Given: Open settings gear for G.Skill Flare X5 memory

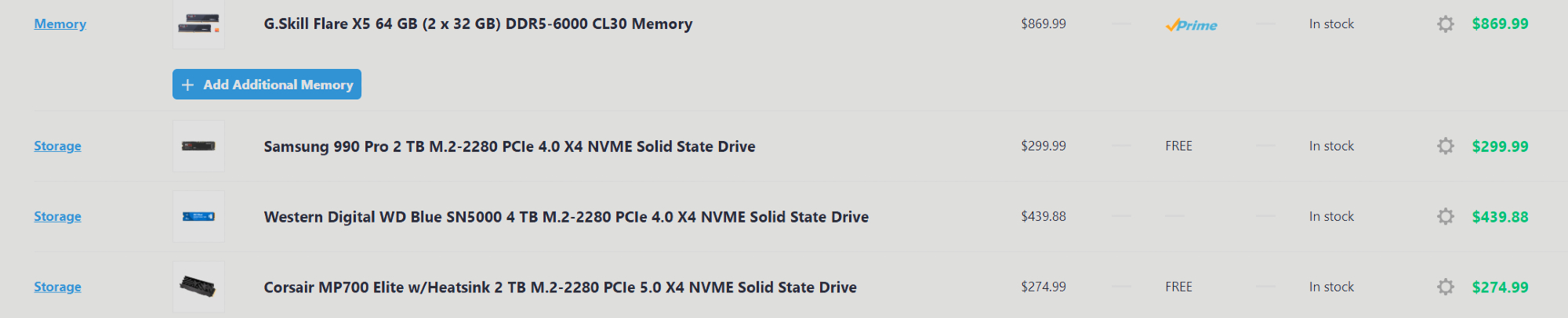Looking at the screenshot, I should point(1445,24).
